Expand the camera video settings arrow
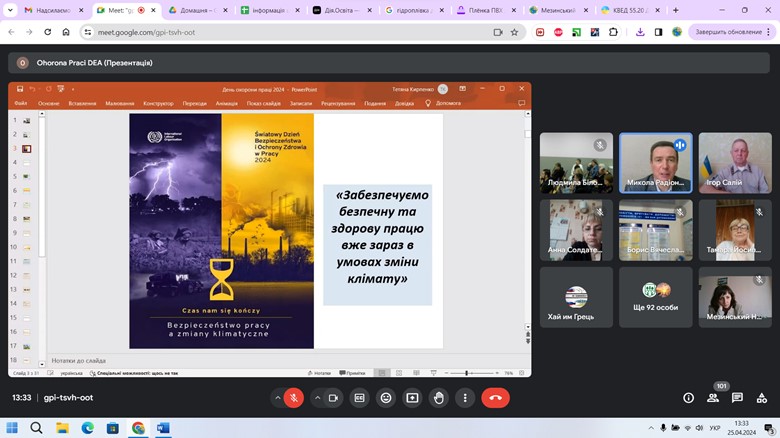 point(317,398)
